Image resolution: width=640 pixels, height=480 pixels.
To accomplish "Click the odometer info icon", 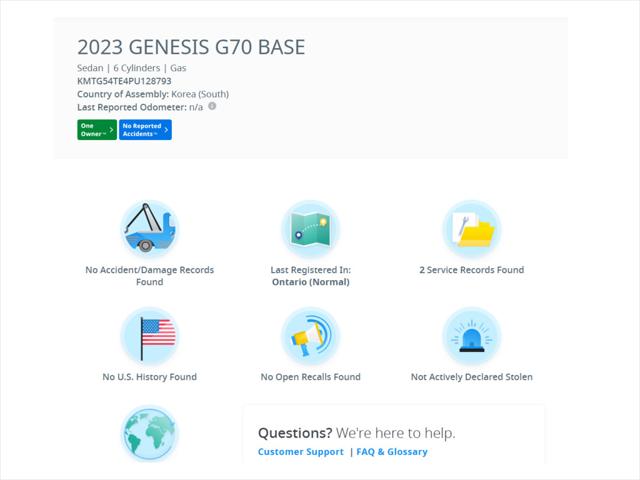I will pos(212,106).
